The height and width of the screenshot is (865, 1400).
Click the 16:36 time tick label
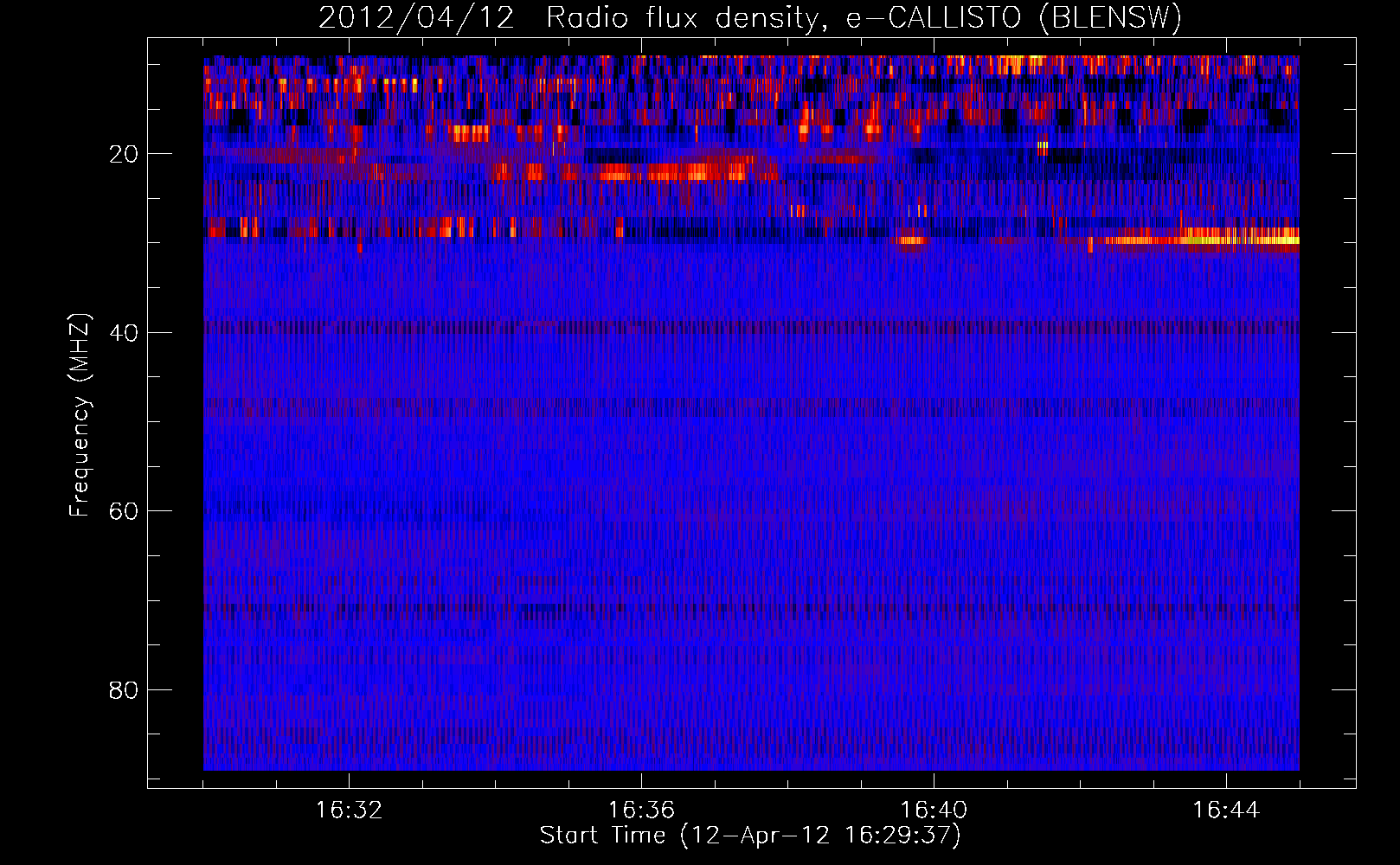641,811
